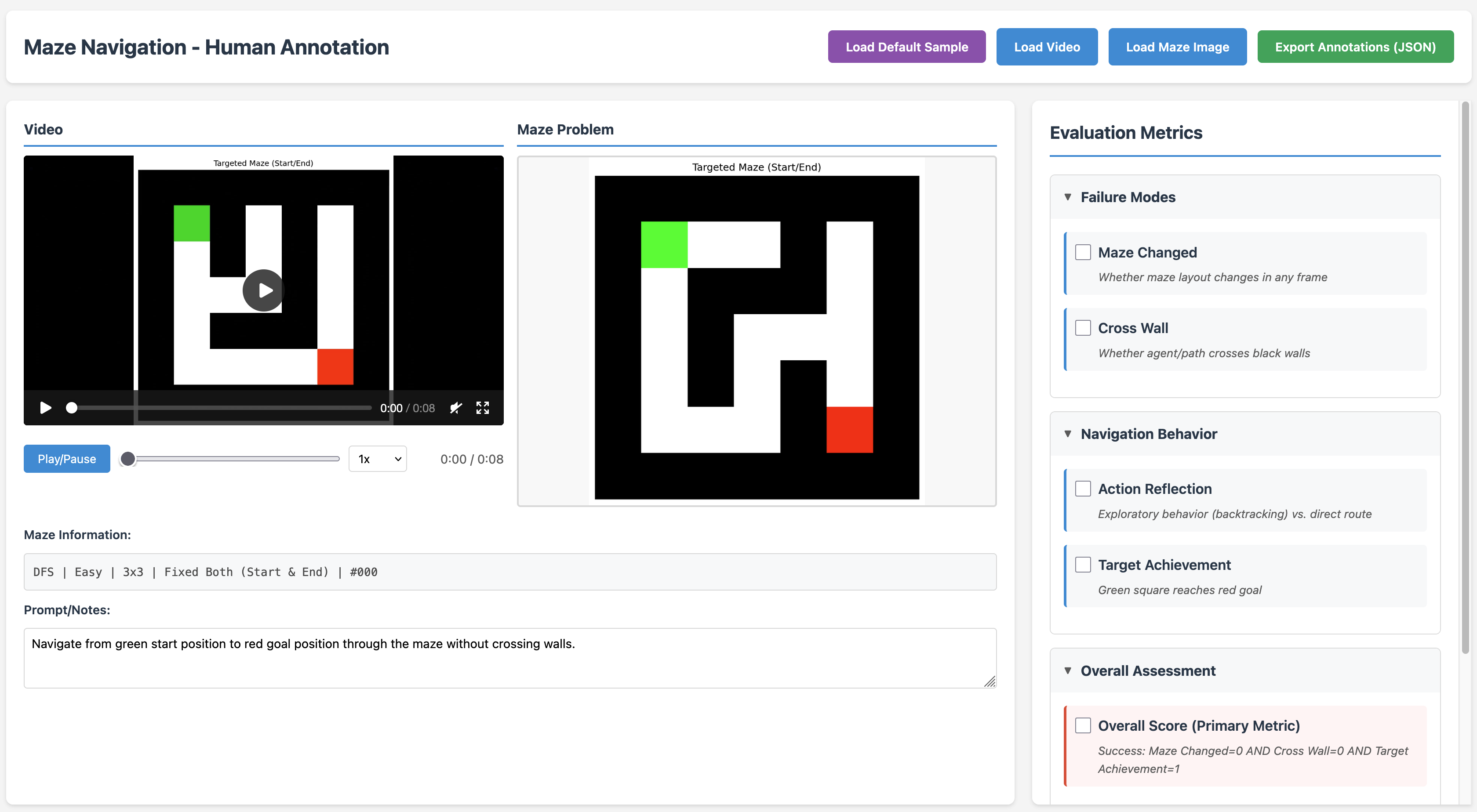Enable the Cross Wall checkbox
Viewport: 1477px width, 812px height.
coord(1083,328)
